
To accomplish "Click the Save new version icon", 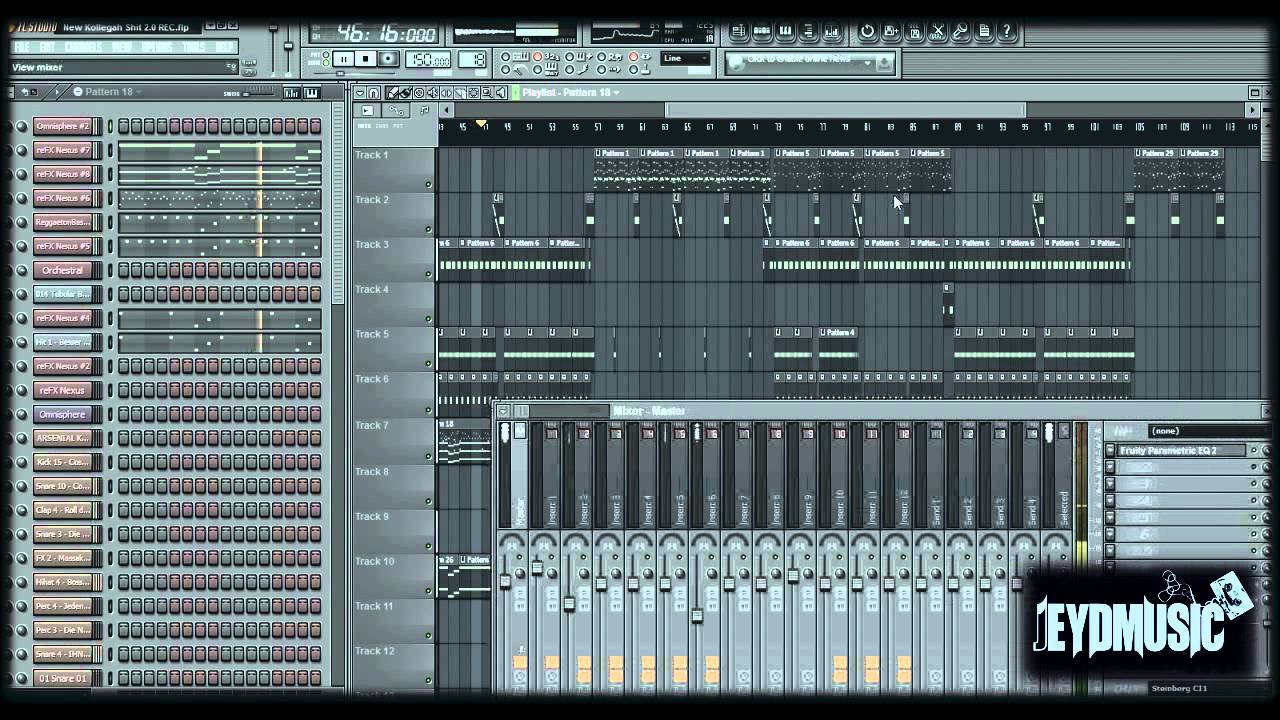I will coord(891,30).
